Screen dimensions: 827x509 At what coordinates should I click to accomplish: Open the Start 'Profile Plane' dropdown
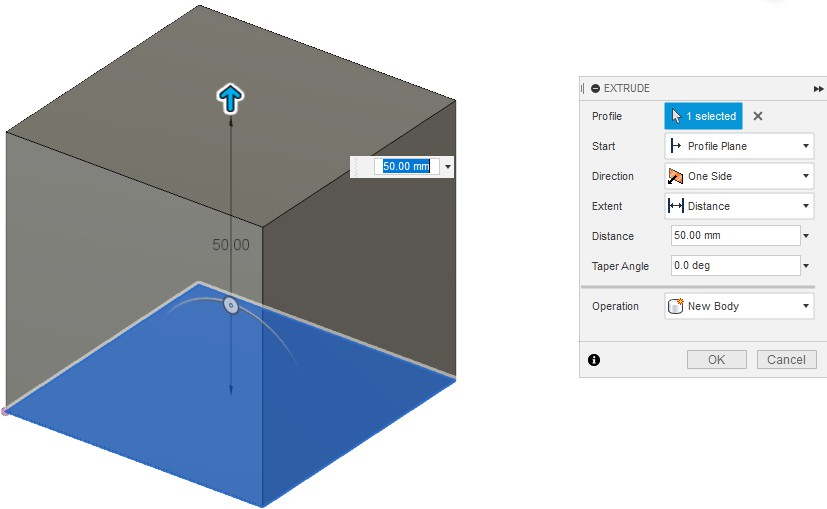coord(739,146)
